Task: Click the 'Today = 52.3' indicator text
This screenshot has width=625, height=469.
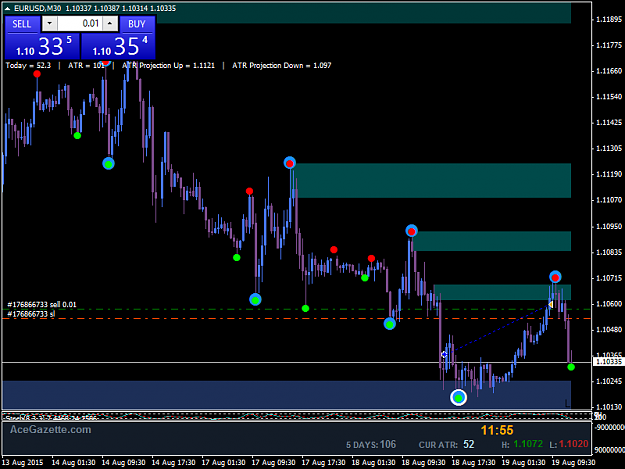Action: pos(28,65)
